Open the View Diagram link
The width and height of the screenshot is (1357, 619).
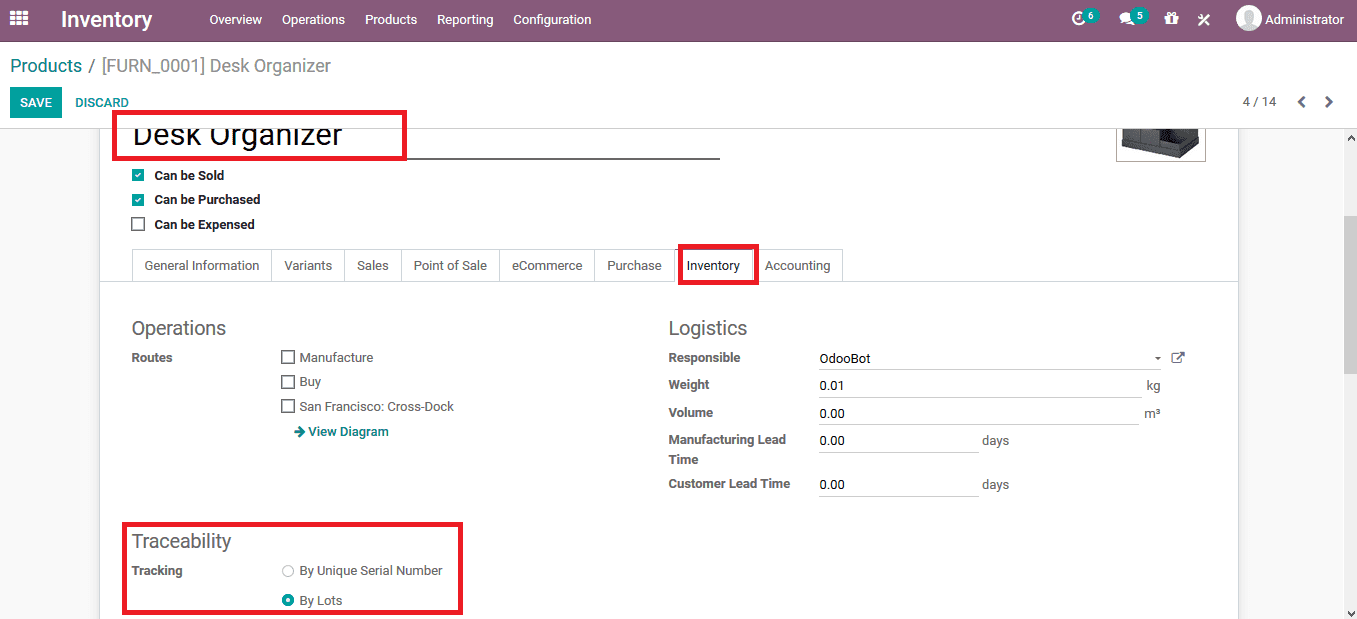tap(341, 432)
